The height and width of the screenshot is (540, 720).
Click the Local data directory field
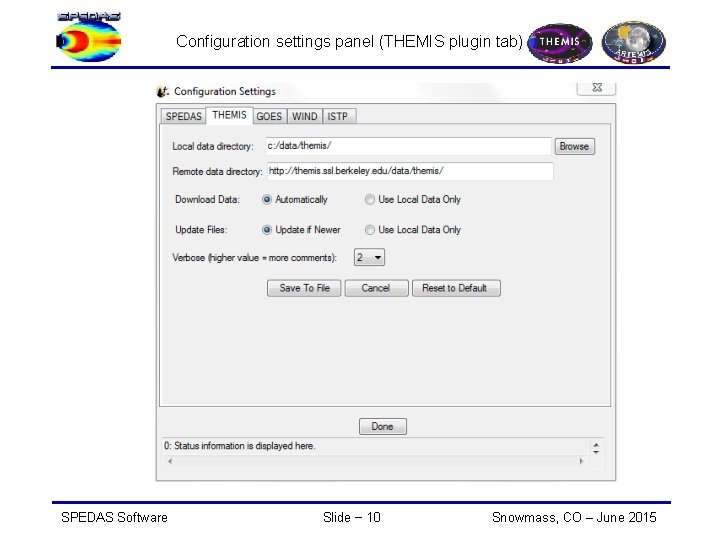click(408, 146)
